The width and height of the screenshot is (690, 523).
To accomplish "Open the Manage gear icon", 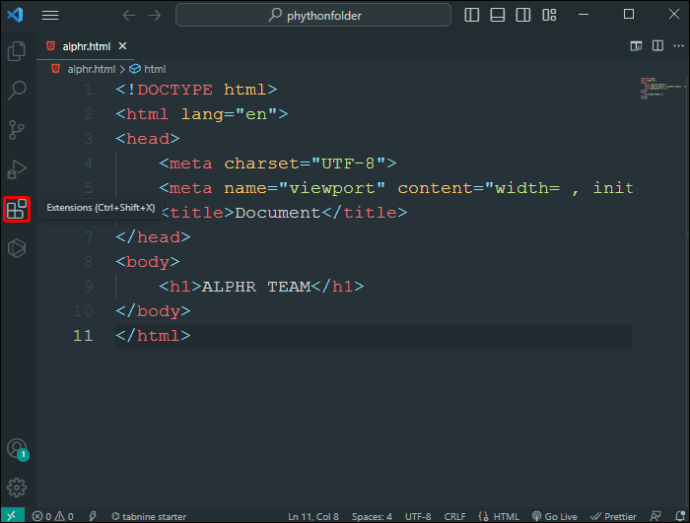I will coord(17,488).
